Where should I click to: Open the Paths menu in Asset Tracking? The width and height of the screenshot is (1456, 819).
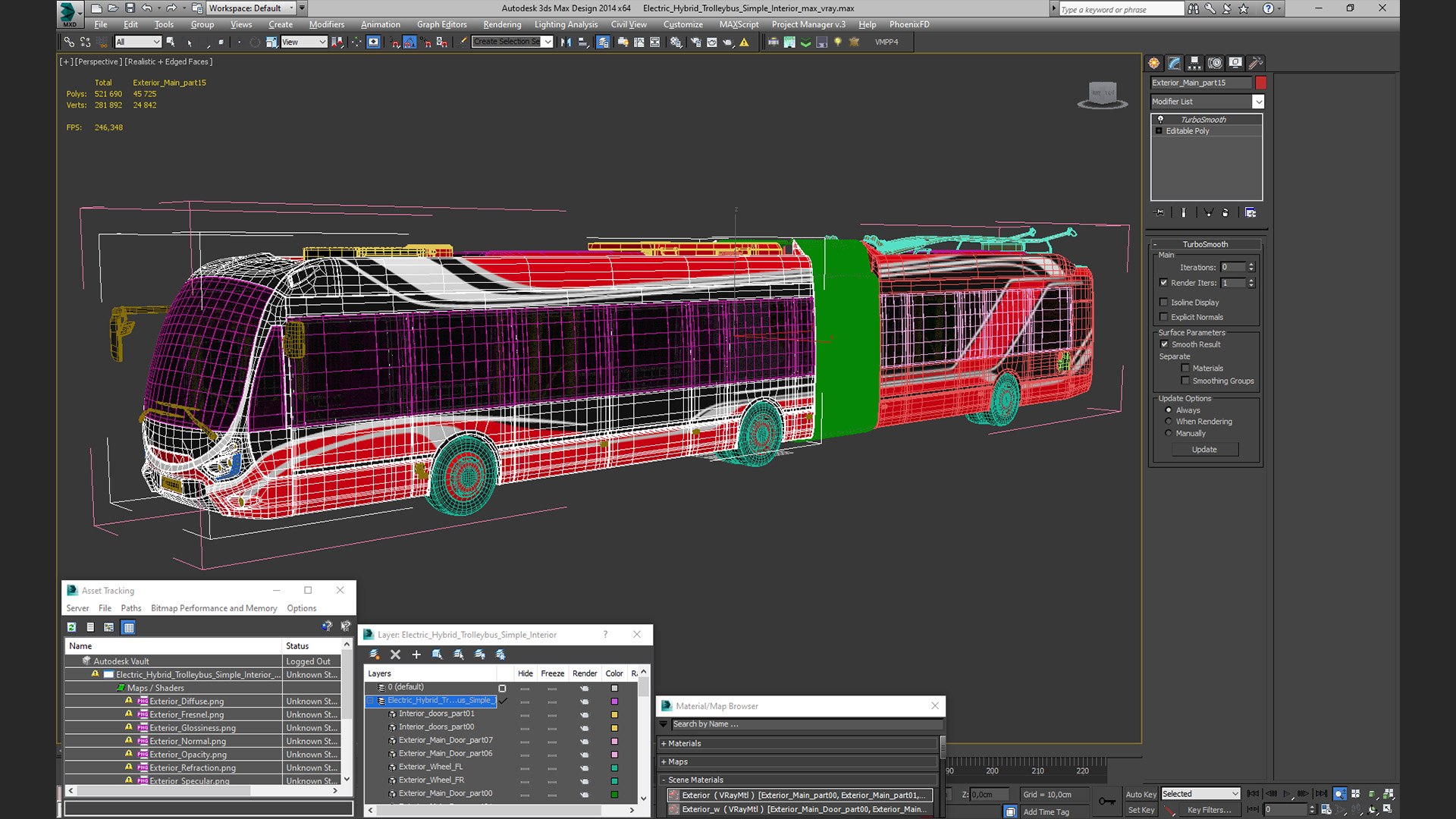(130, 608)
